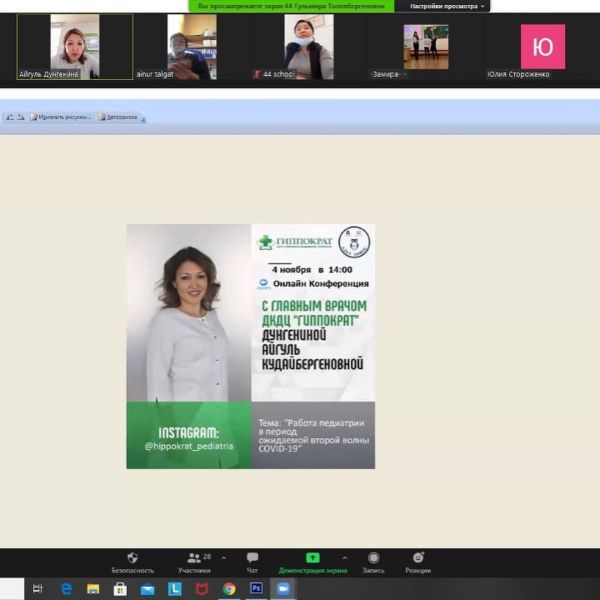
Task: Expand the shared toolbar overflow arrow
Action: pyautogui.click(x=143, y=120)
